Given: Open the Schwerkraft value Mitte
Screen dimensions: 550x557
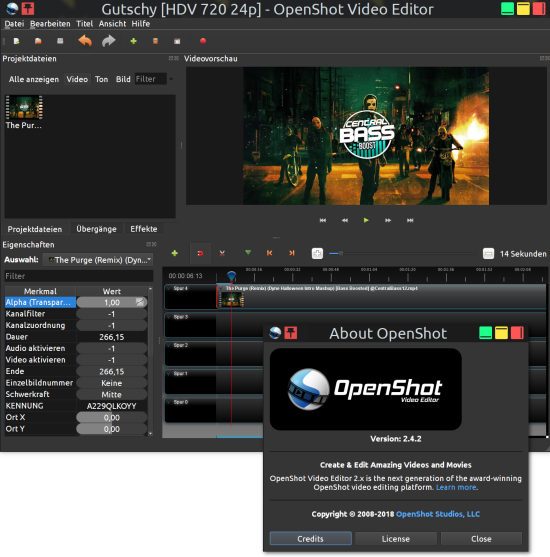Looking at the screenshot, I should tap(112, 394).
